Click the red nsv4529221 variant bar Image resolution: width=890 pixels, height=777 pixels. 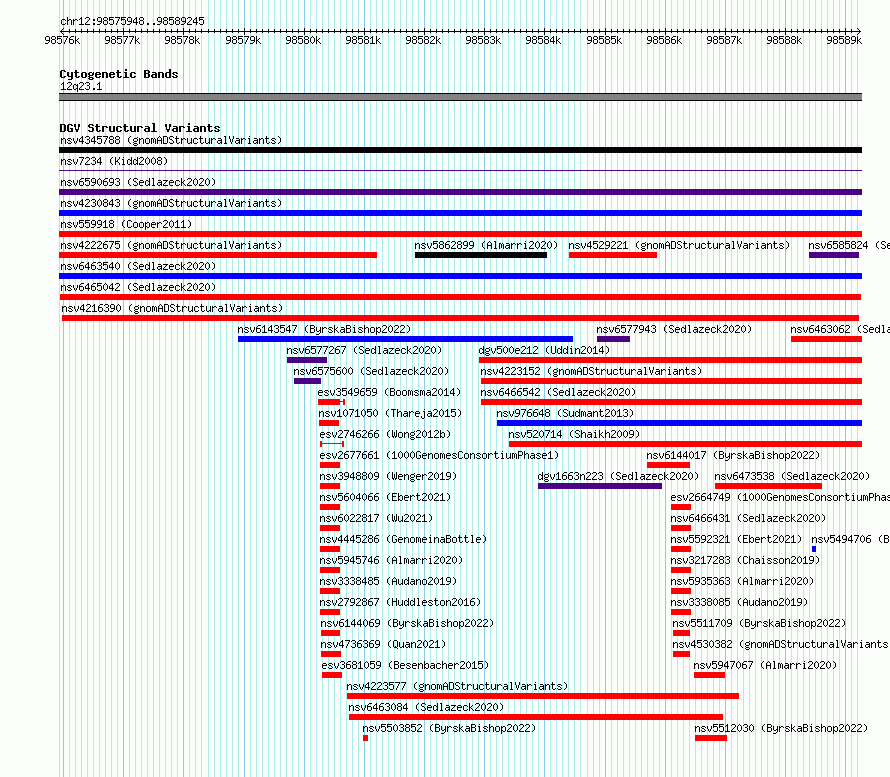tap(613, 255)
